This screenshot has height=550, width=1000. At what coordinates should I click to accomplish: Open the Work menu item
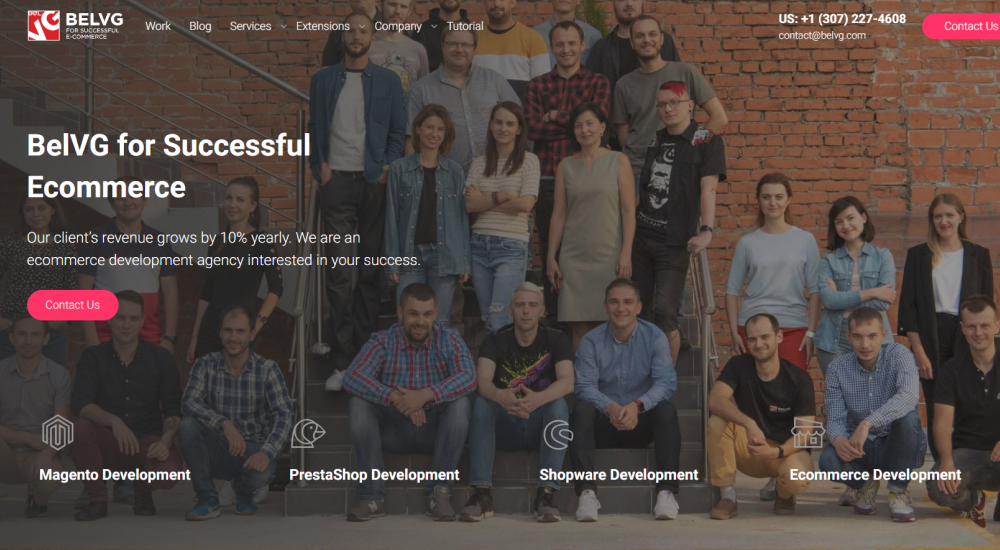(x=158, y=26)
